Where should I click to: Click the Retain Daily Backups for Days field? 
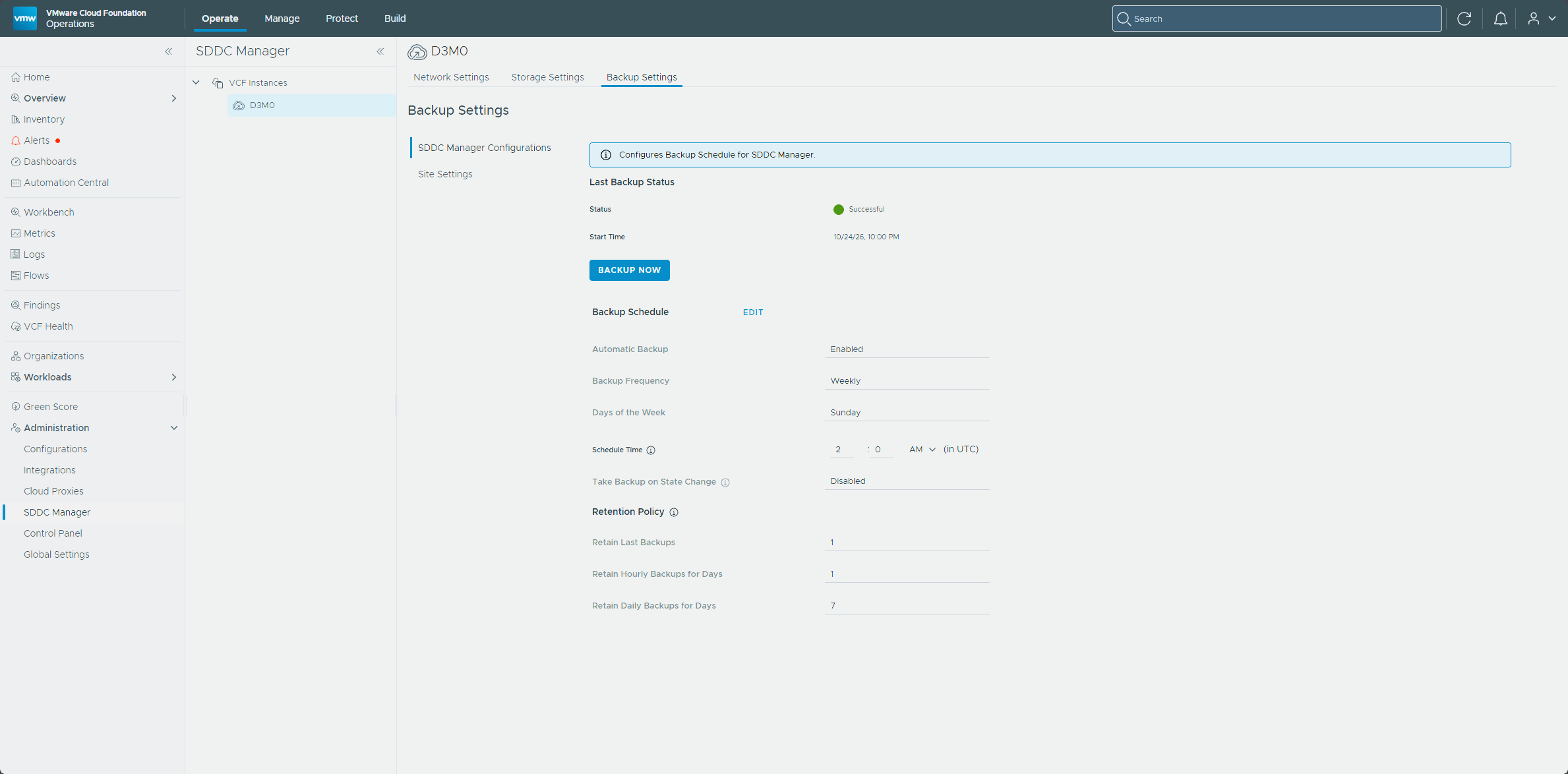pyautogui.click(x=907, y=606)
